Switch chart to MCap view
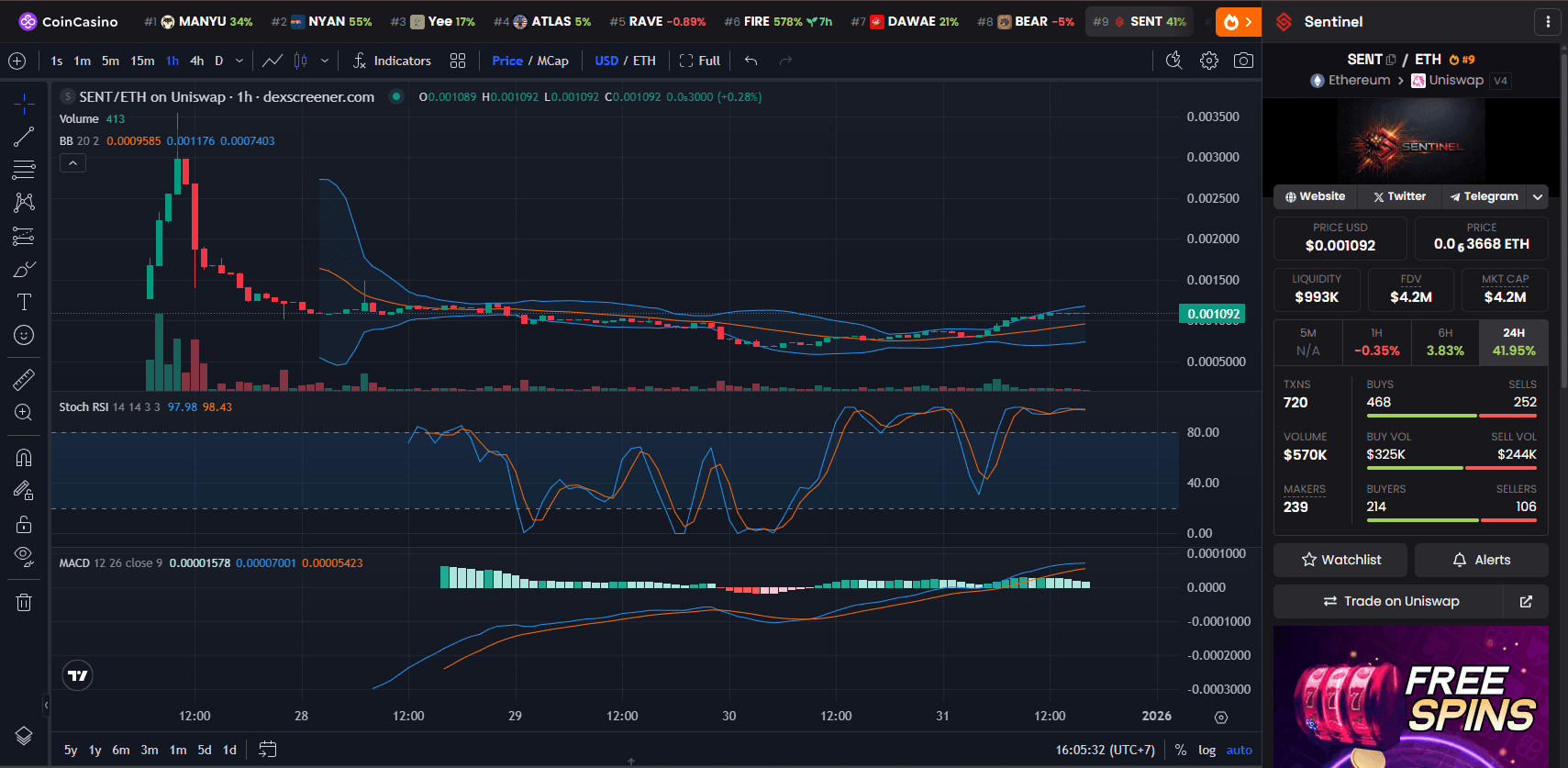The image size is (1568, 768). pyautogui.click(x=553, y=61)
